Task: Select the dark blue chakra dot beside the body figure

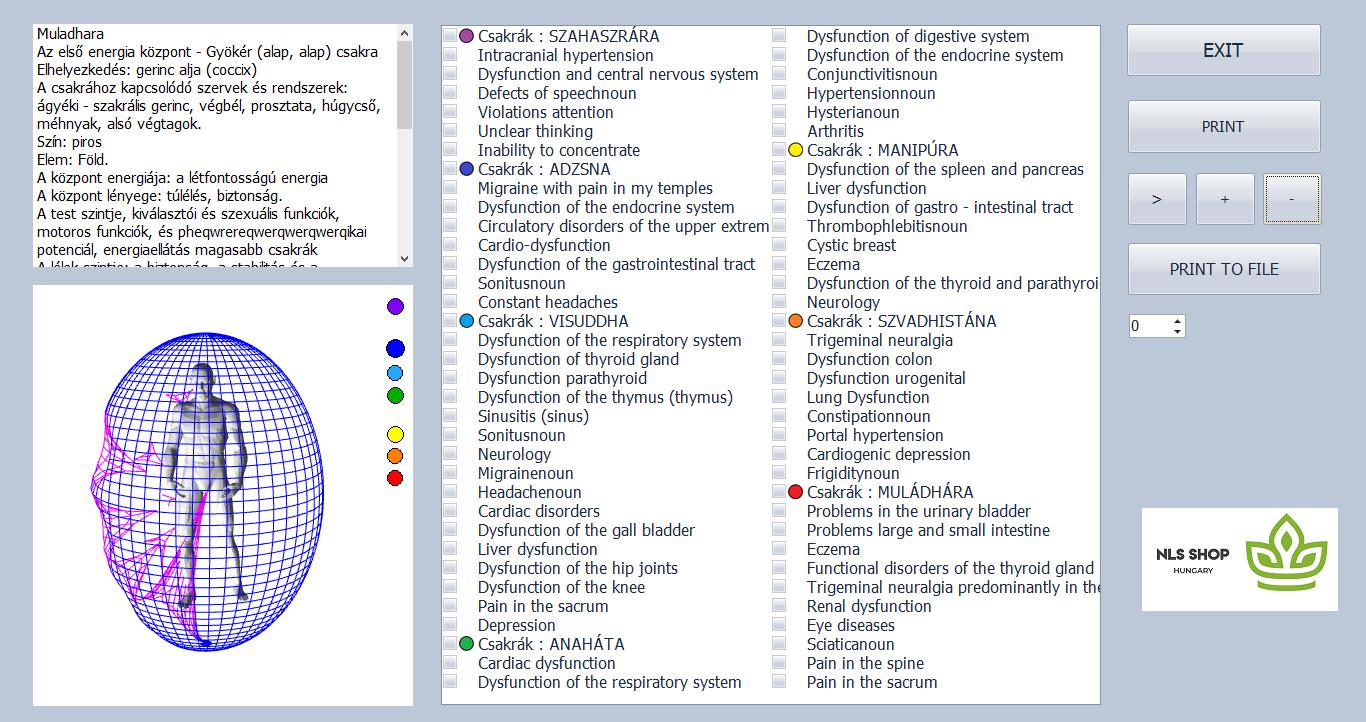Action: pyautogui.click(x=395, y=348)
